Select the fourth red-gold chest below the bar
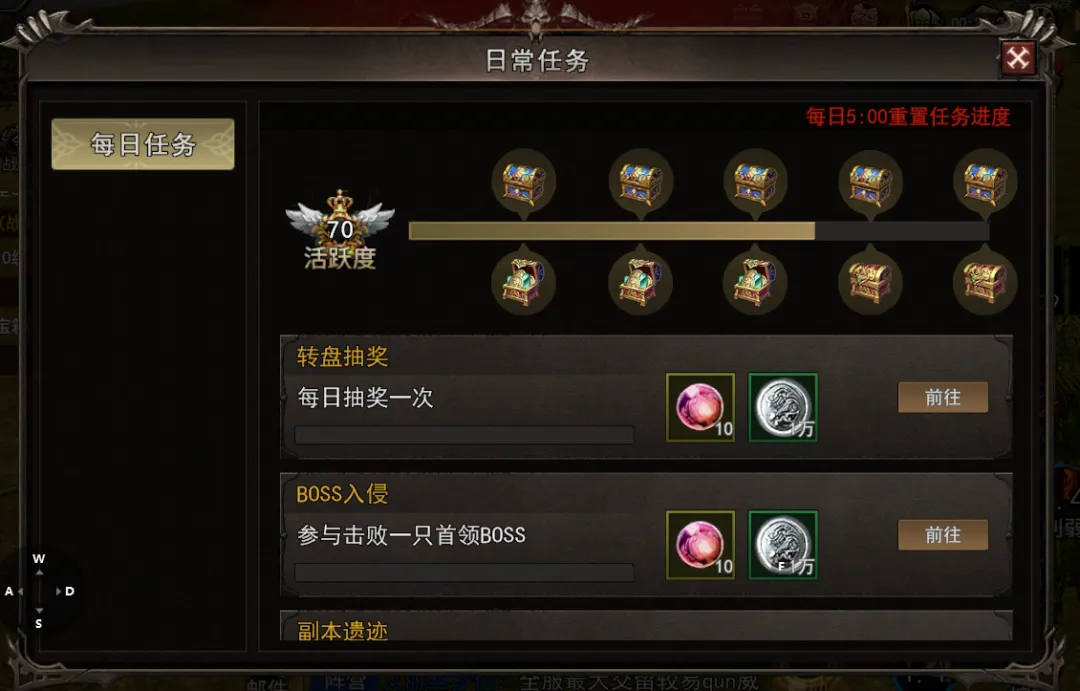This screenshot has height=691, width=1080. pyautogui.click(x=871, y=280)
